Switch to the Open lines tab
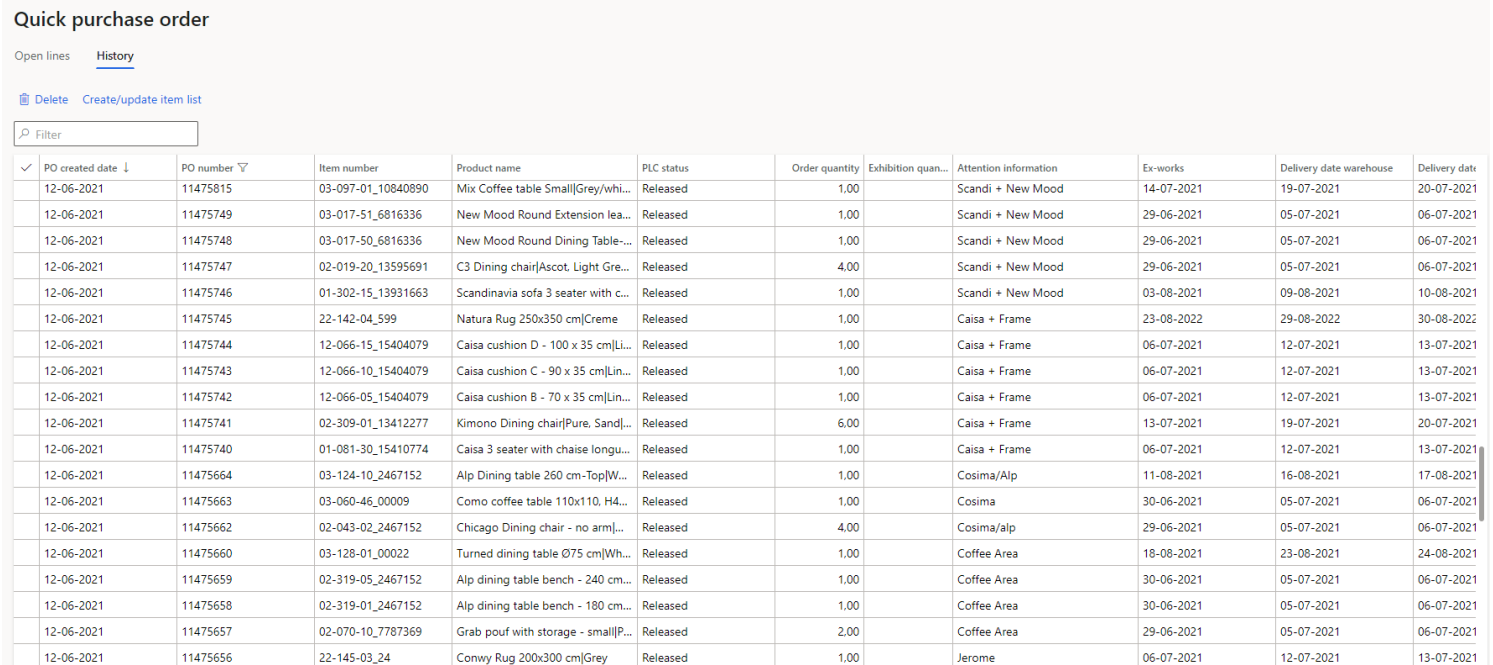 (42, 56)
